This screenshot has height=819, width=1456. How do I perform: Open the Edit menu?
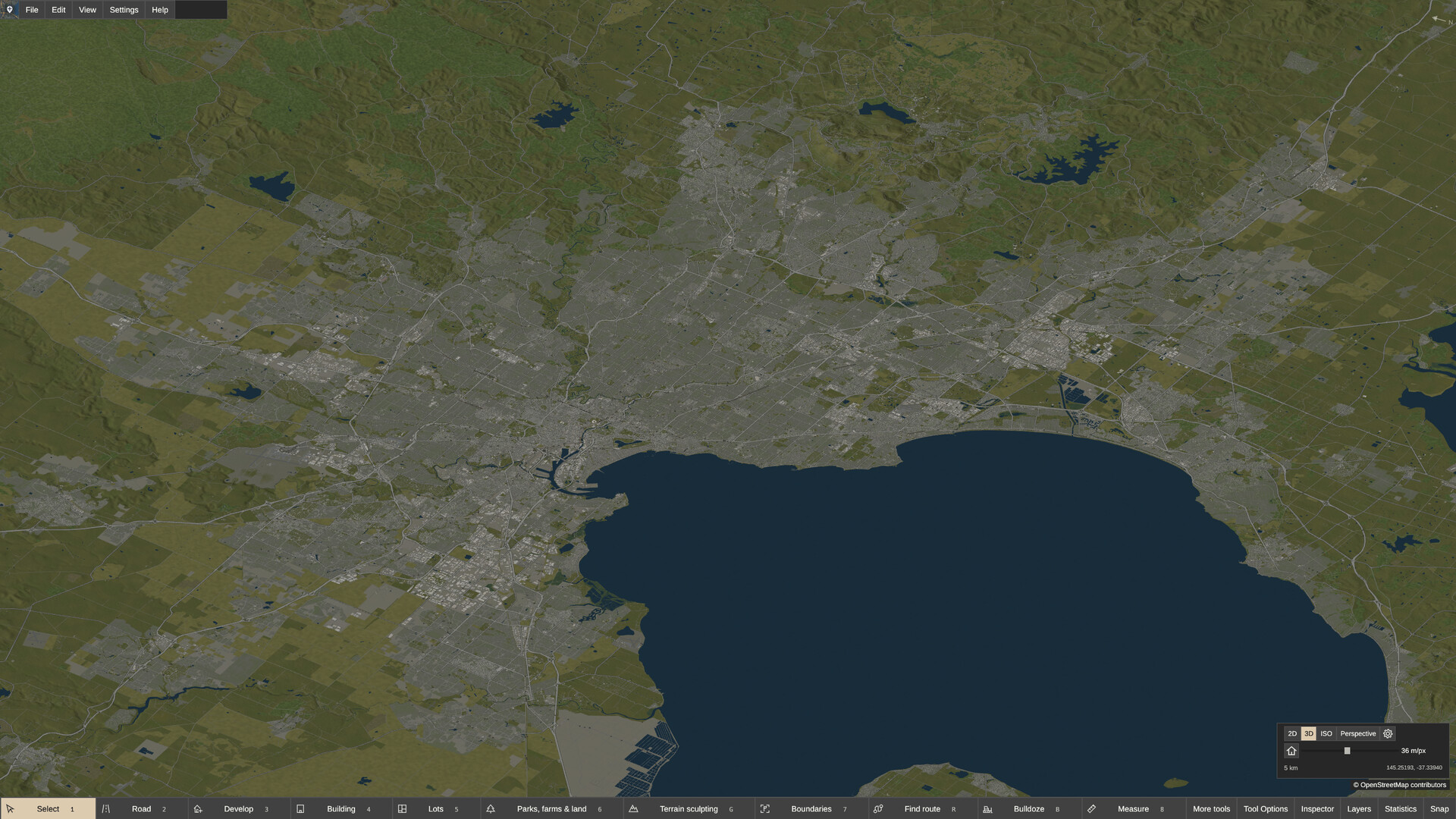58,10
